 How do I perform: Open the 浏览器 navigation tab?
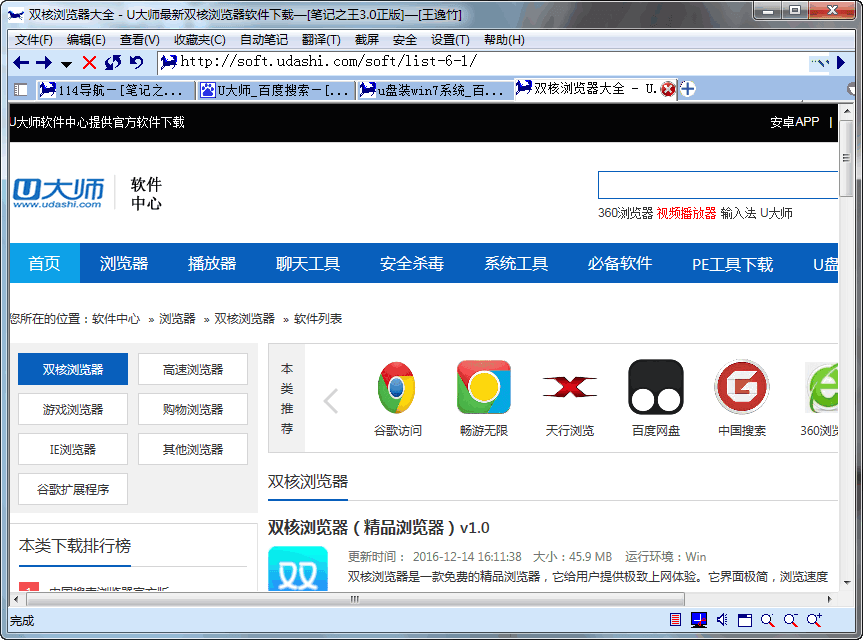124,264
